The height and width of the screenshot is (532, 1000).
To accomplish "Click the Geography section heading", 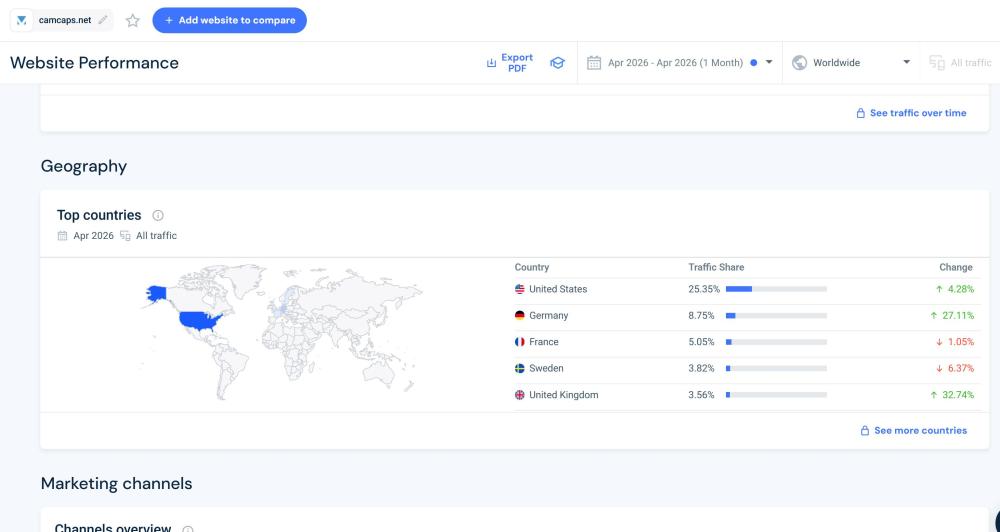I will click(x=84, y=166).
